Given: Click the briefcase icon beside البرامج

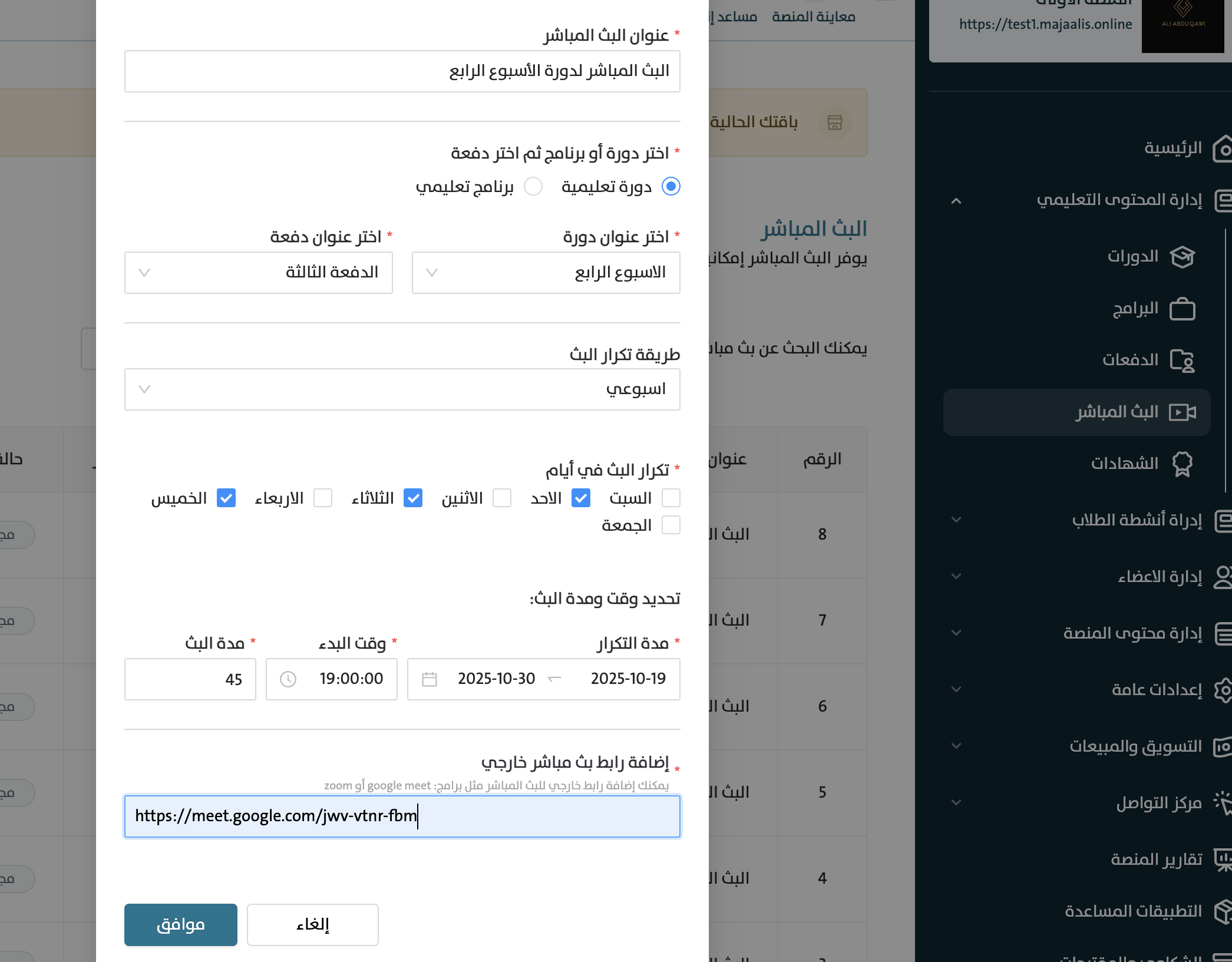Looking at the screenshot, I should click(x=1182, y=309).
